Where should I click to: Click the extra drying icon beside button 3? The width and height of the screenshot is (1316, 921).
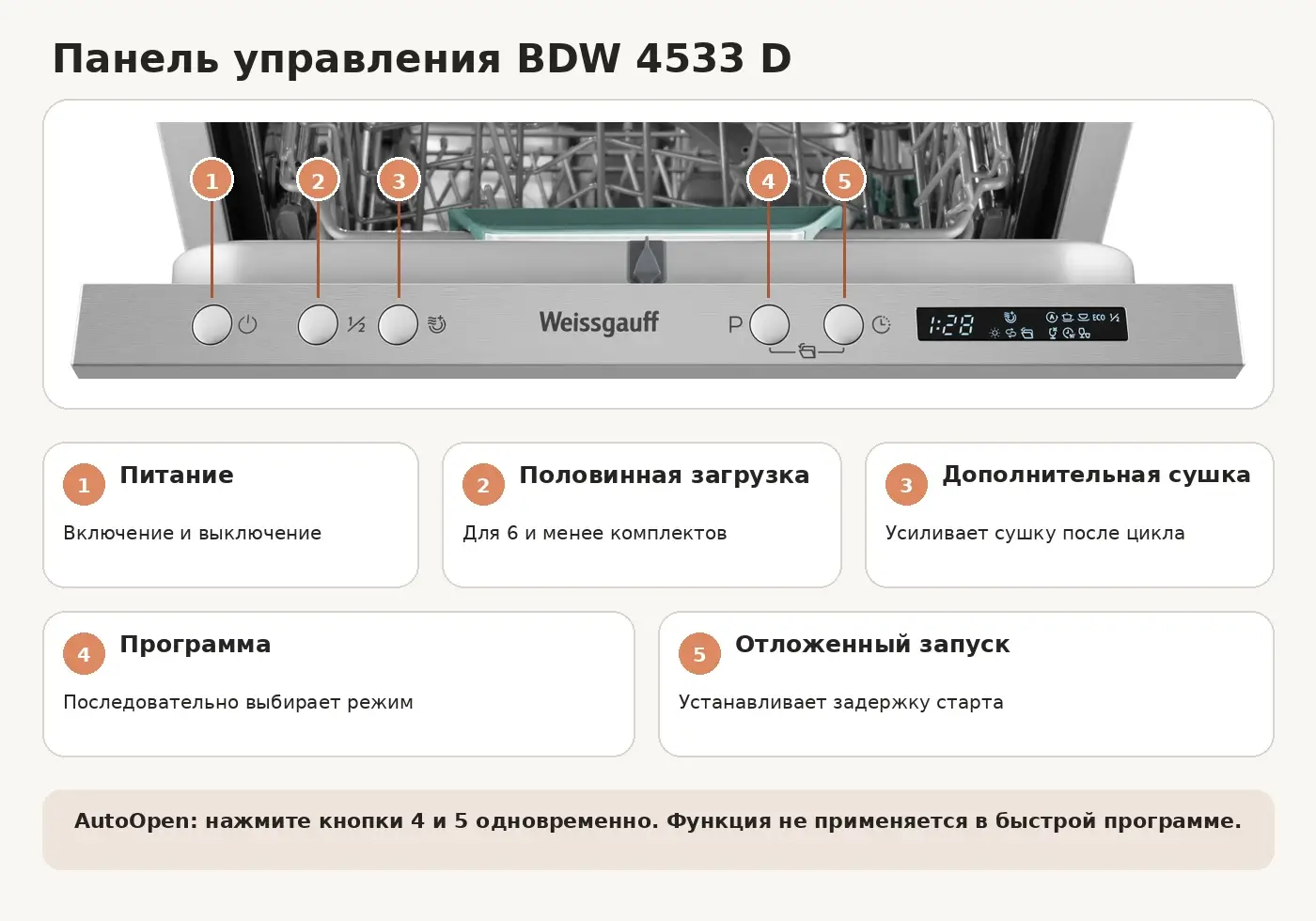(x=436, y=324)
